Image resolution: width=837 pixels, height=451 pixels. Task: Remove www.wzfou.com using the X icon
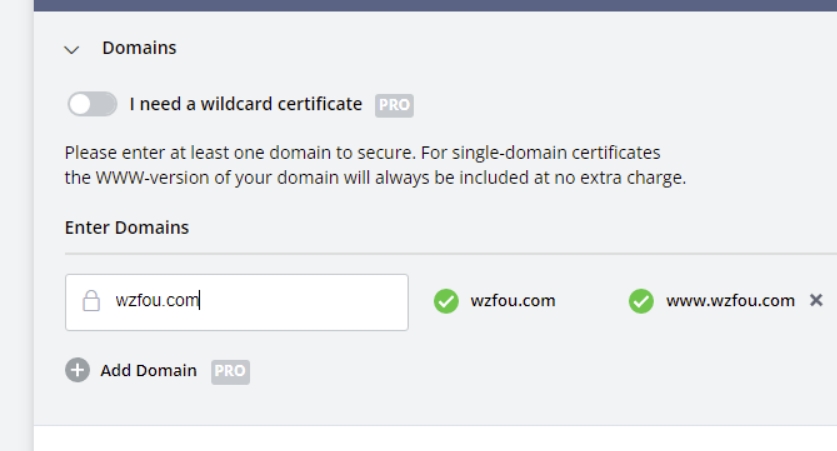click(x=816, y=300)
